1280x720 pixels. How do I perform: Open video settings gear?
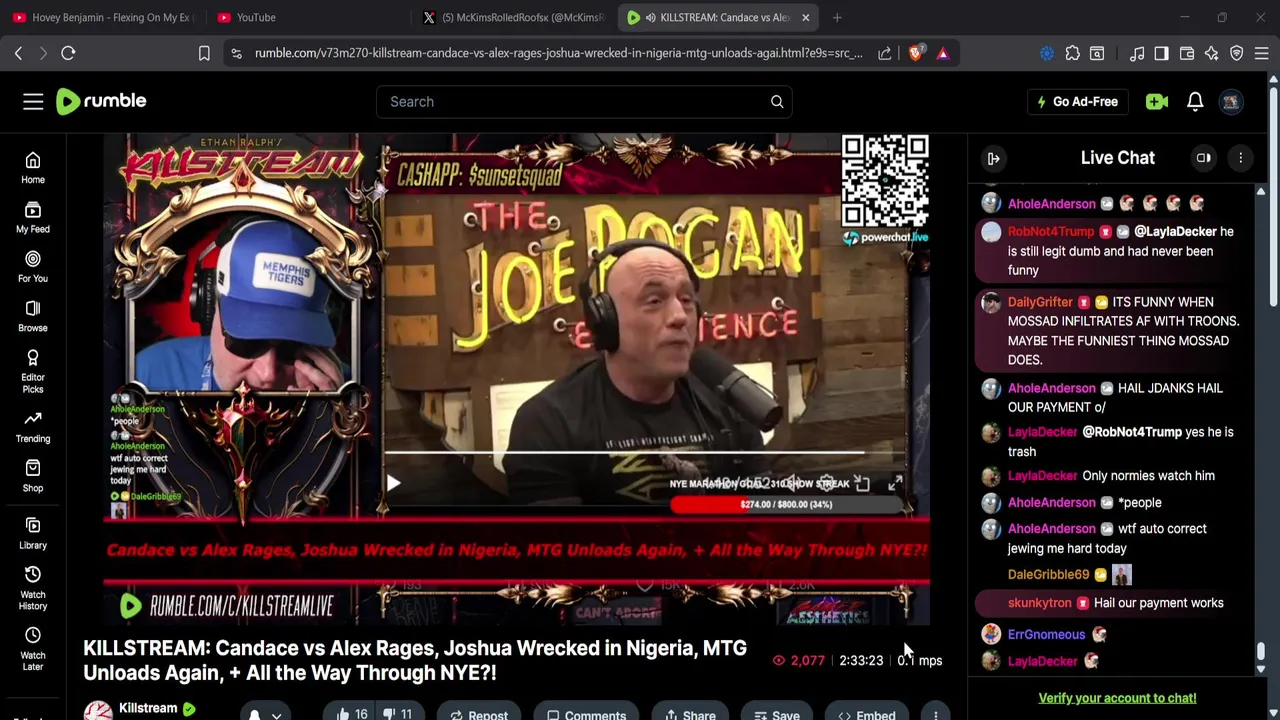tap(826, 484)
